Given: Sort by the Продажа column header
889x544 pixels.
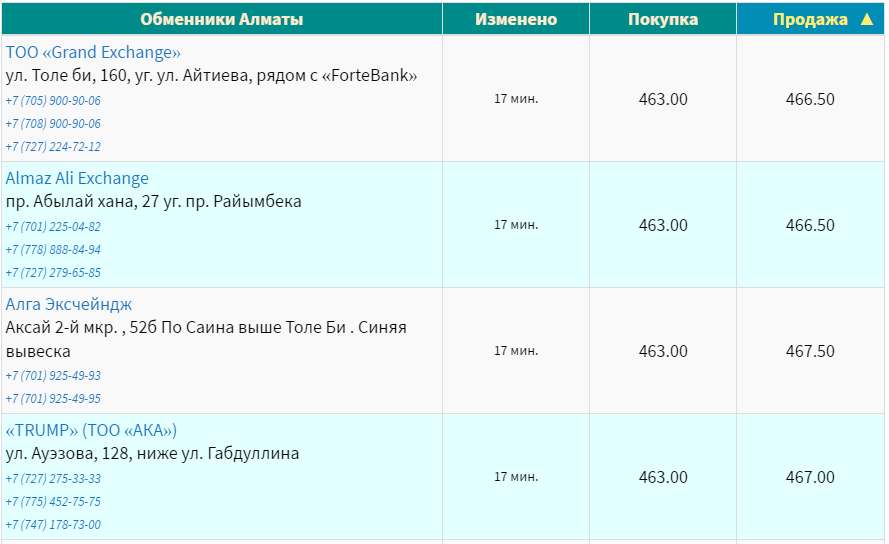Looking at the screenshot, I should (810, 19).
